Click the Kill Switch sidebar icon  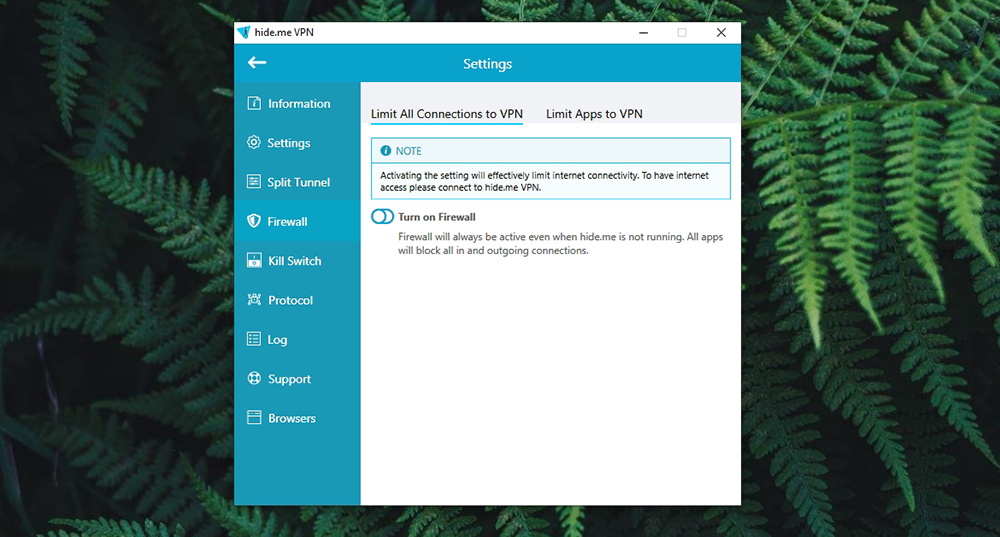254,260
